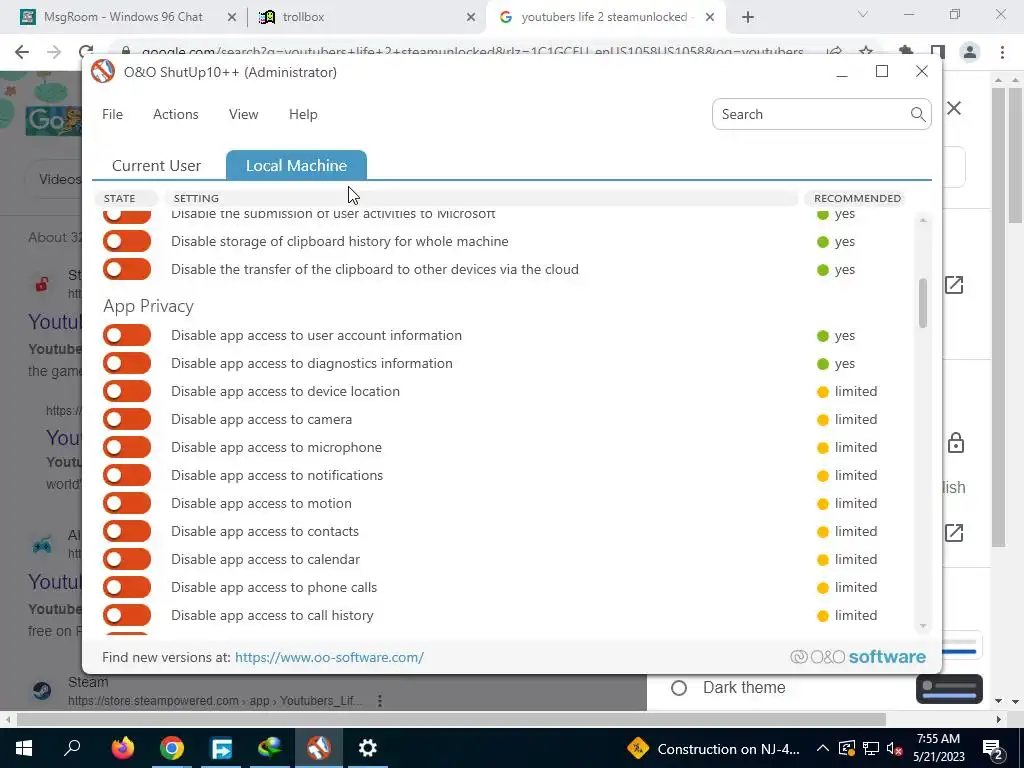
Task: Click the Construction on NJ-4 news widget
Action: [714, 748]
